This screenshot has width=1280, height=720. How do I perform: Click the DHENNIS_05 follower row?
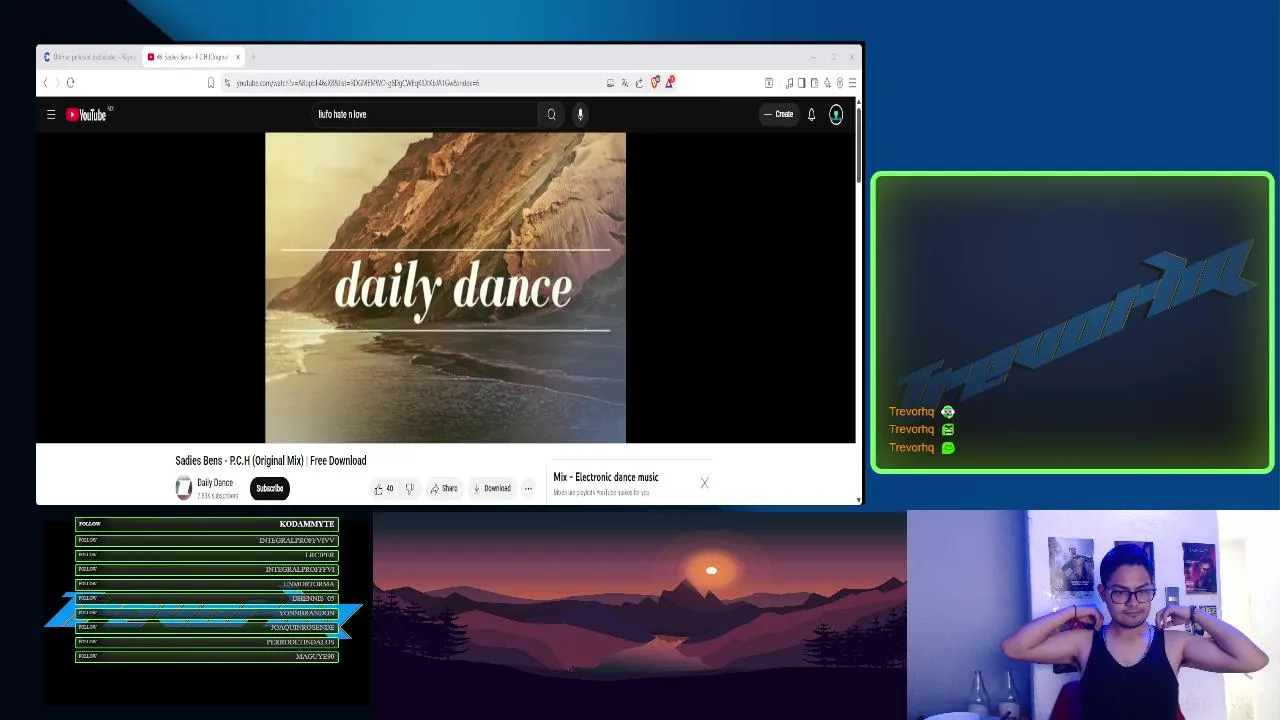[207, 599]
